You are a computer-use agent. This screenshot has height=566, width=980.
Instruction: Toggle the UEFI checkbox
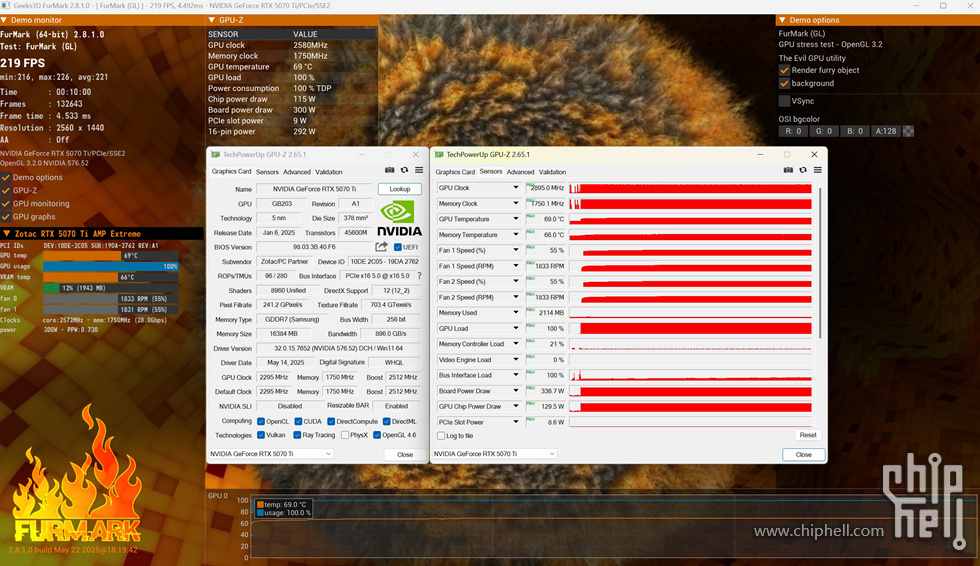(x=398, y=247)
